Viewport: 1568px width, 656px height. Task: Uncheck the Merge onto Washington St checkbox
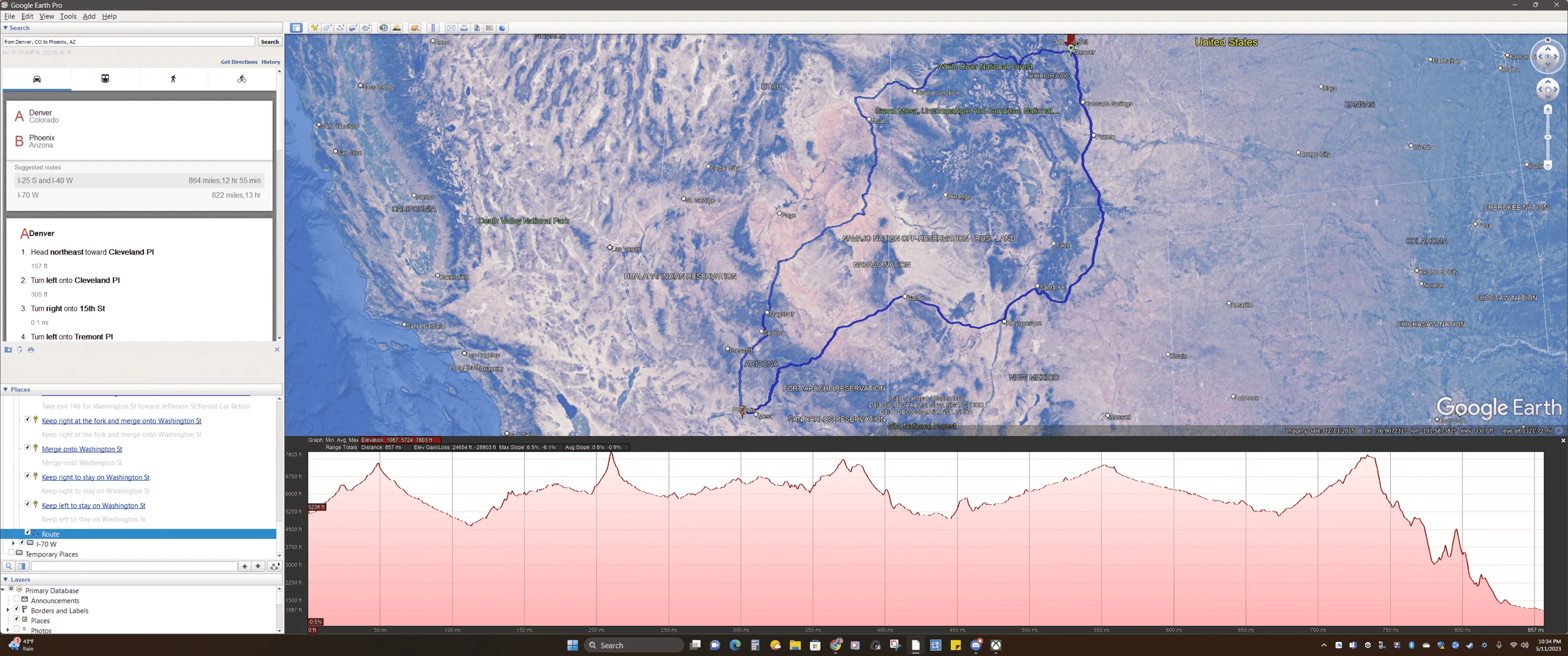pyautogui.click(x=27, y=447)
